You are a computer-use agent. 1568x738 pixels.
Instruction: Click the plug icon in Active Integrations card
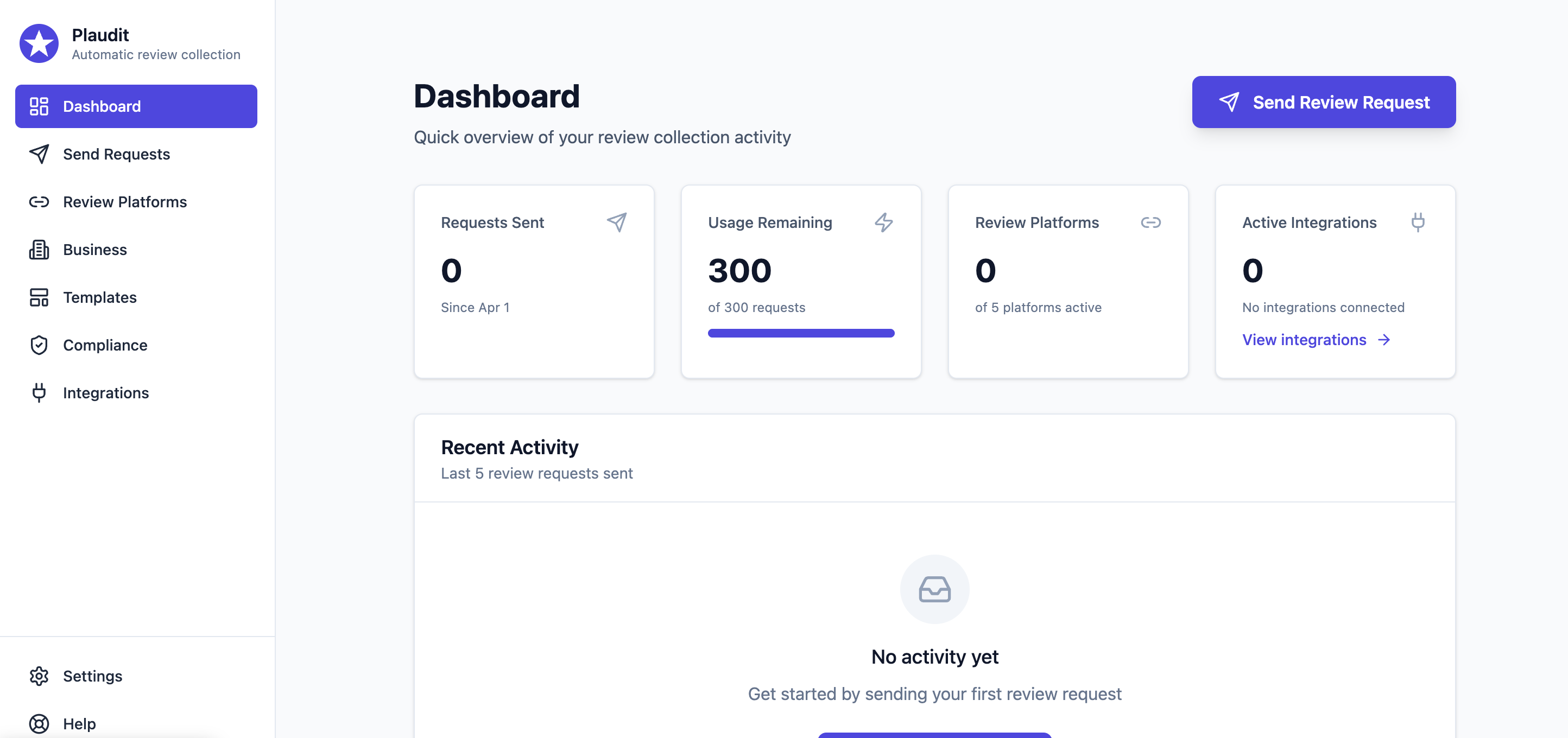1418,222
